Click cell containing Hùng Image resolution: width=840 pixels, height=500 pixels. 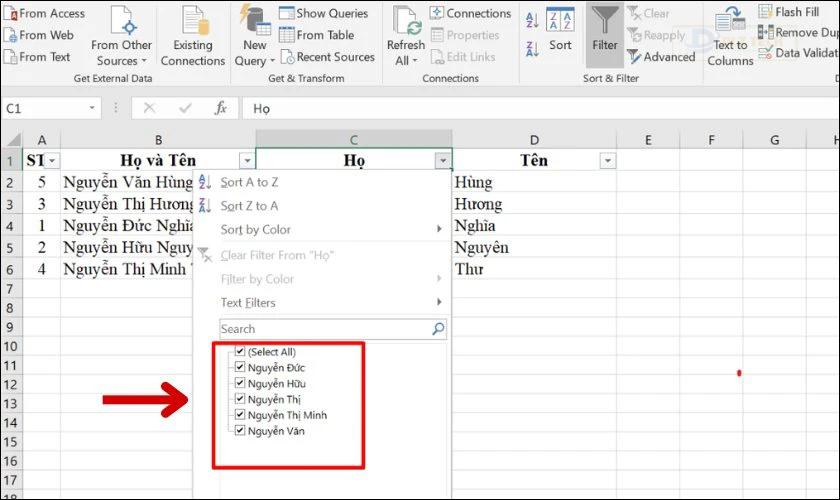(x=534, y=183)
